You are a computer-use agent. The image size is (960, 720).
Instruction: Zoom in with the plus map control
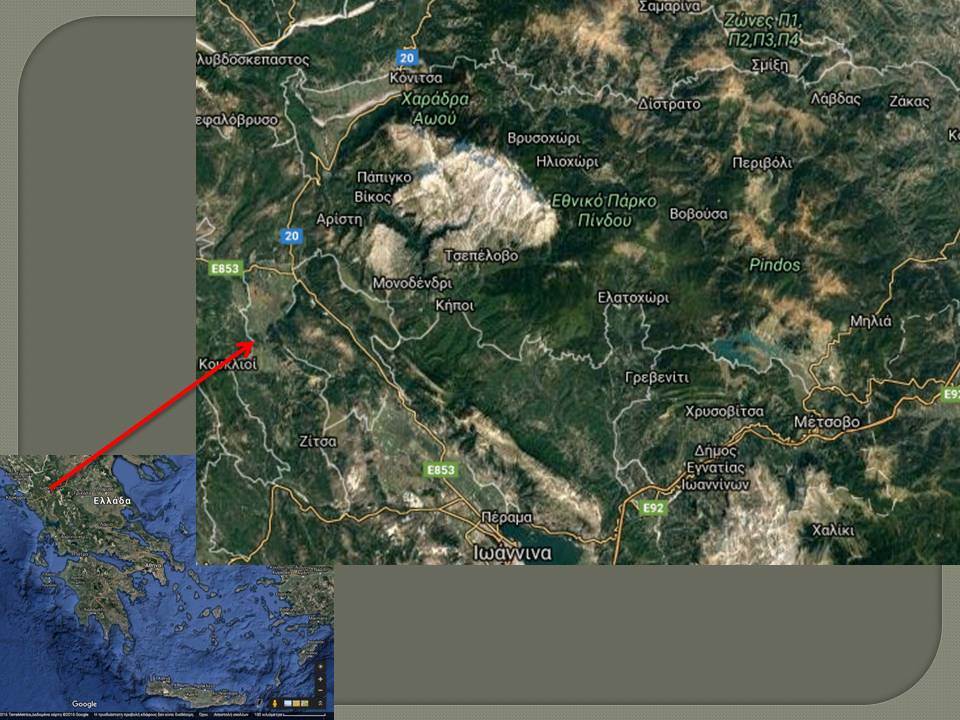[320, 679]
